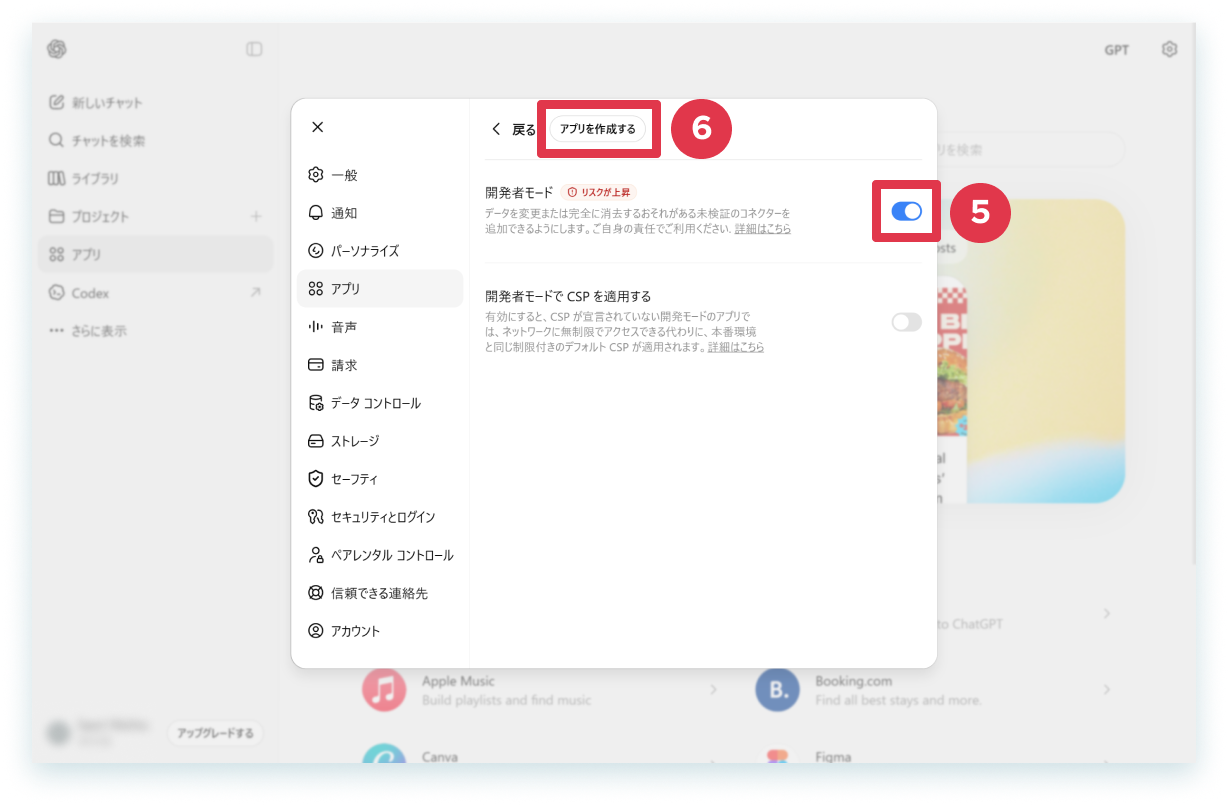Image resolution: width=1228 pixels, height=805 pixels.
Task: Click the ChatGPT logo icon in main sidebar
Action: click(56, 49)
